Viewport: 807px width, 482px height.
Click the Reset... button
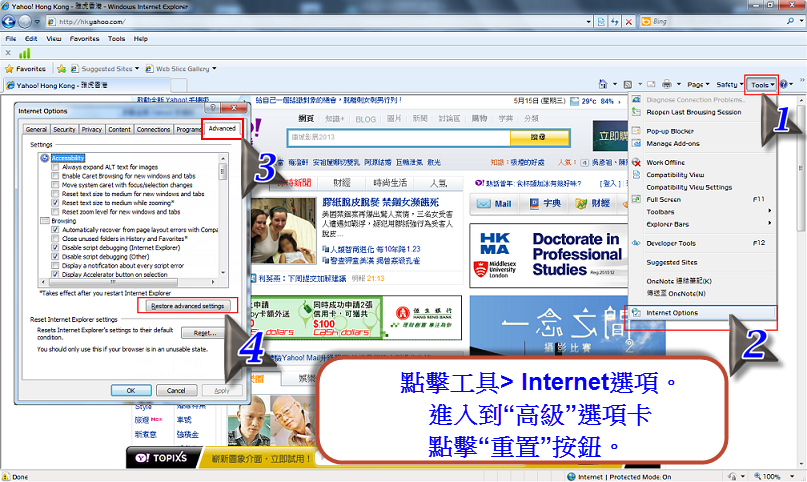(x=204, y=333)
